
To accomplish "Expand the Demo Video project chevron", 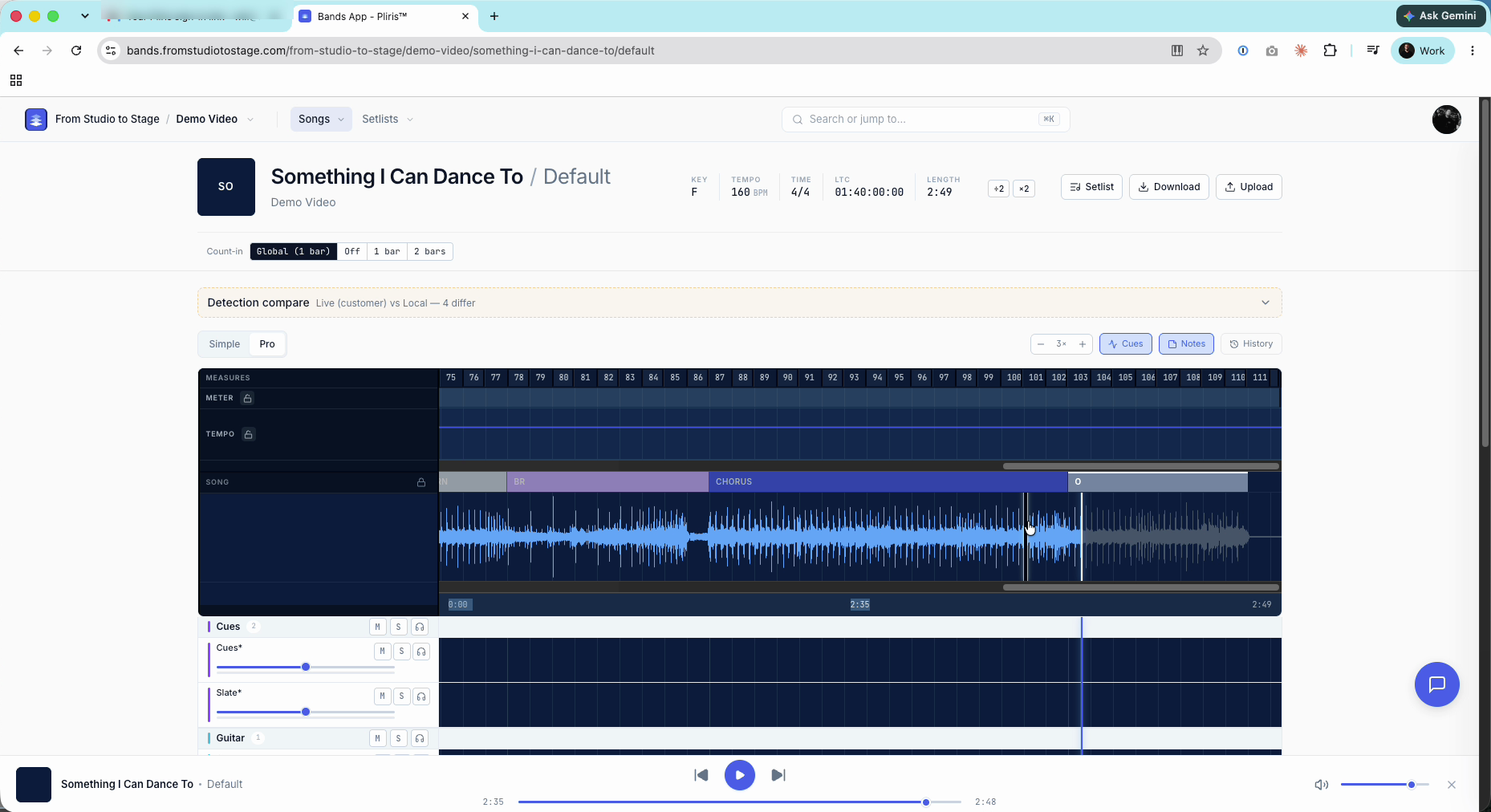I will (250, 120).
